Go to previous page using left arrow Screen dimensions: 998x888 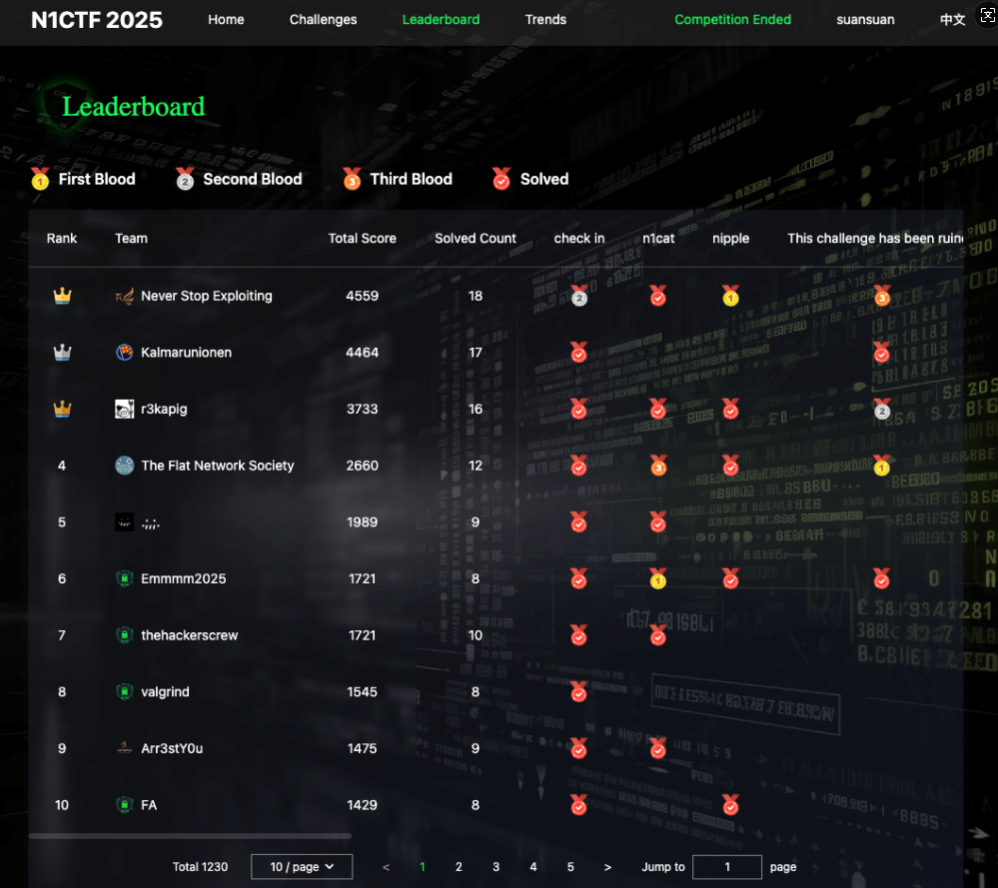click(x=386, y=867)
